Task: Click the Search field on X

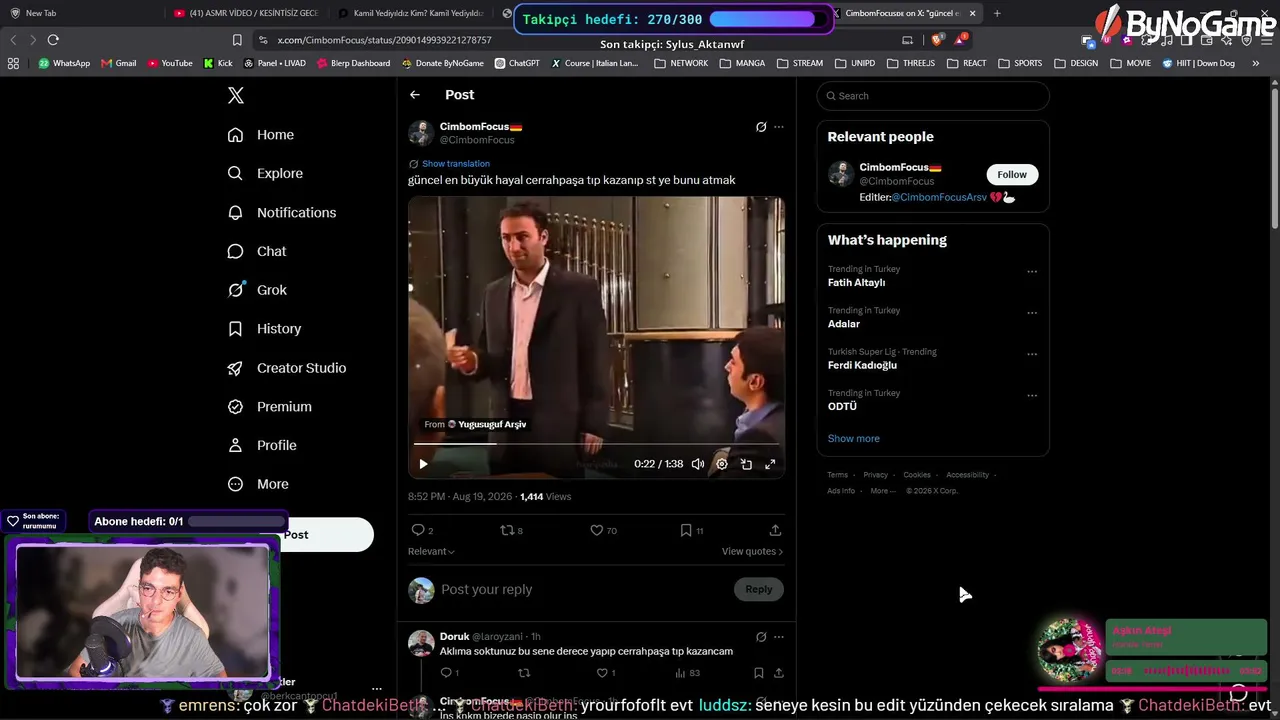Action: click(x=933, y=96)
